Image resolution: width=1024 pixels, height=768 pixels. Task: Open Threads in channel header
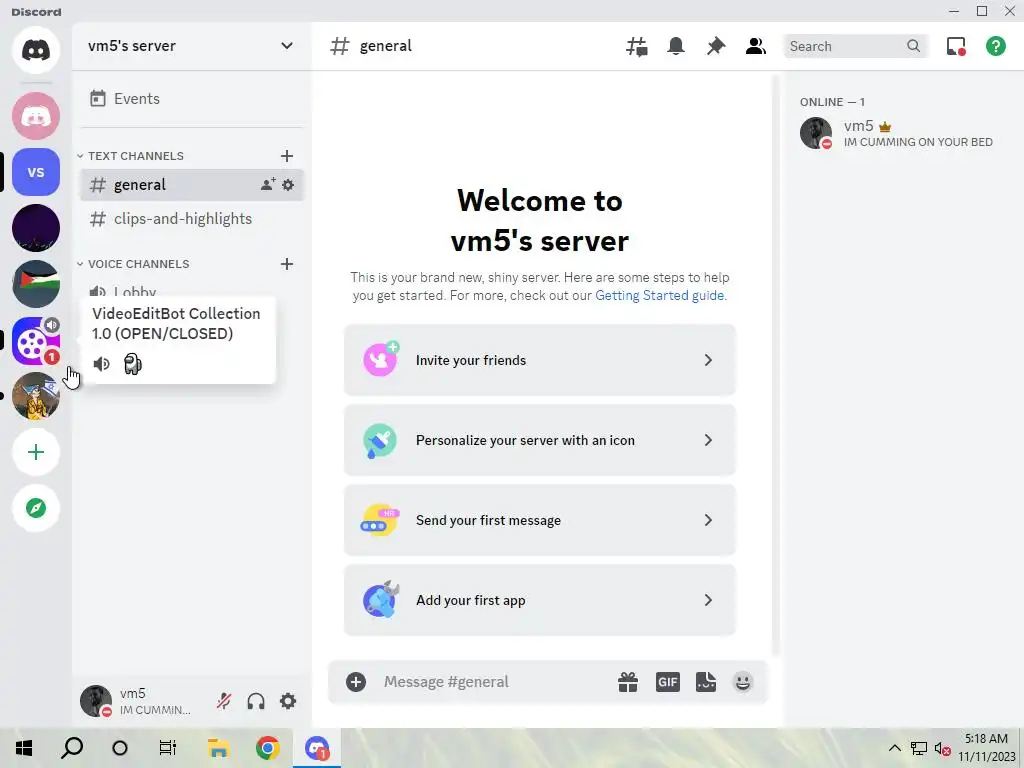point(636,46)
